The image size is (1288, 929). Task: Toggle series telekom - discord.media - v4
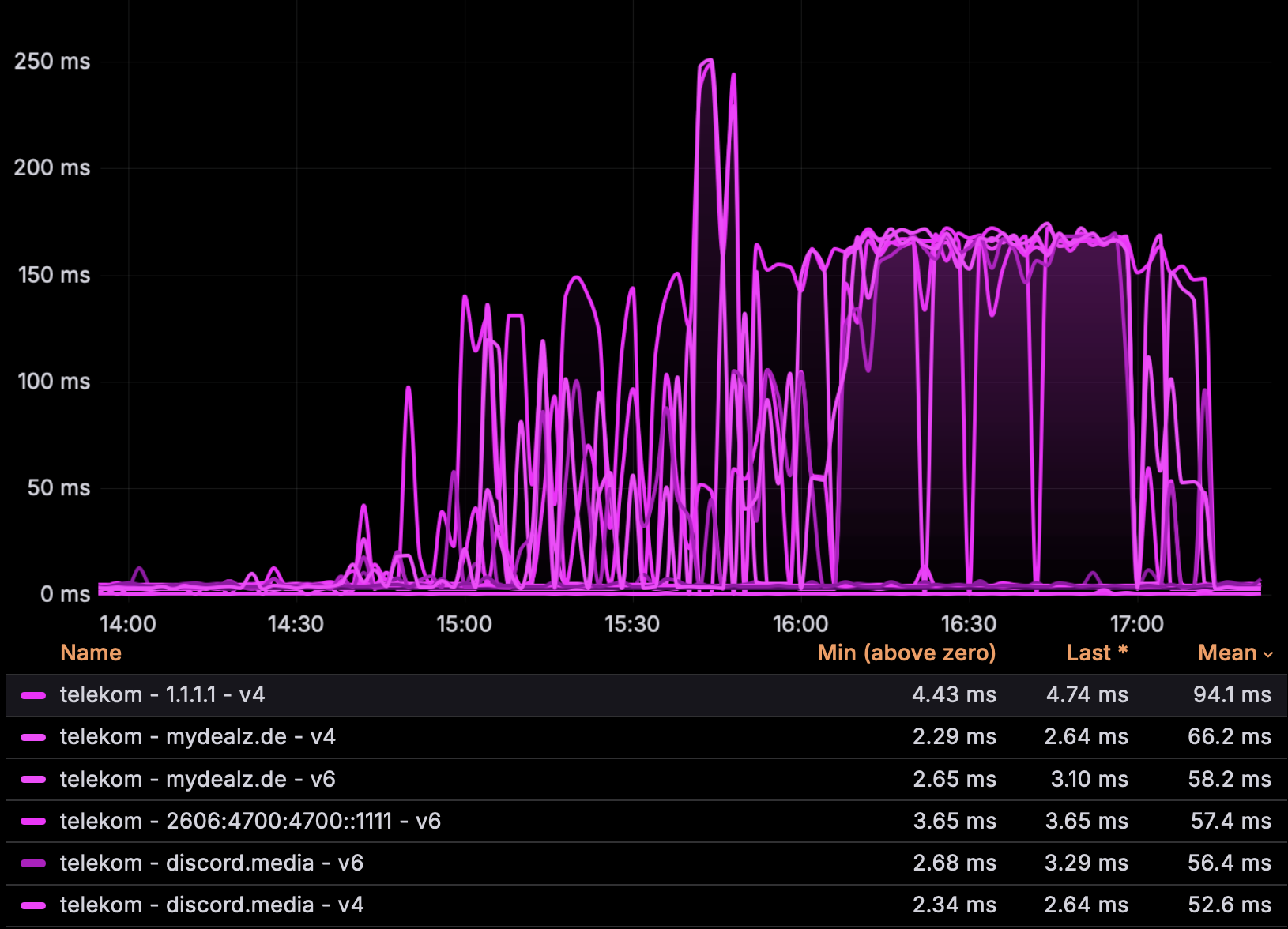pos(212,905)
